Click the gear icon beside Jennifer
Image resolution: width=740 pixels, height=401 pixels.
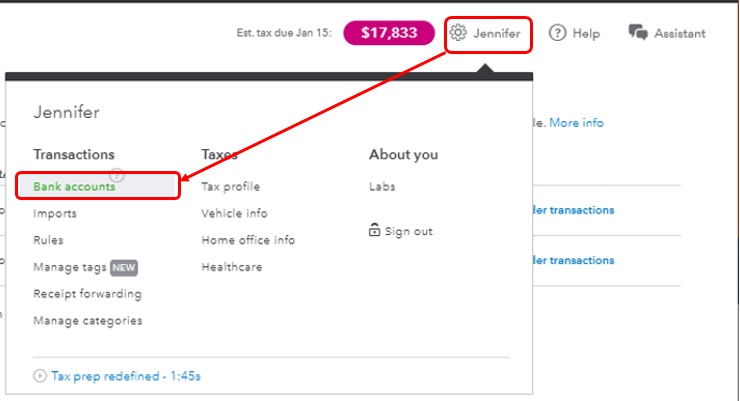(458, 33)
